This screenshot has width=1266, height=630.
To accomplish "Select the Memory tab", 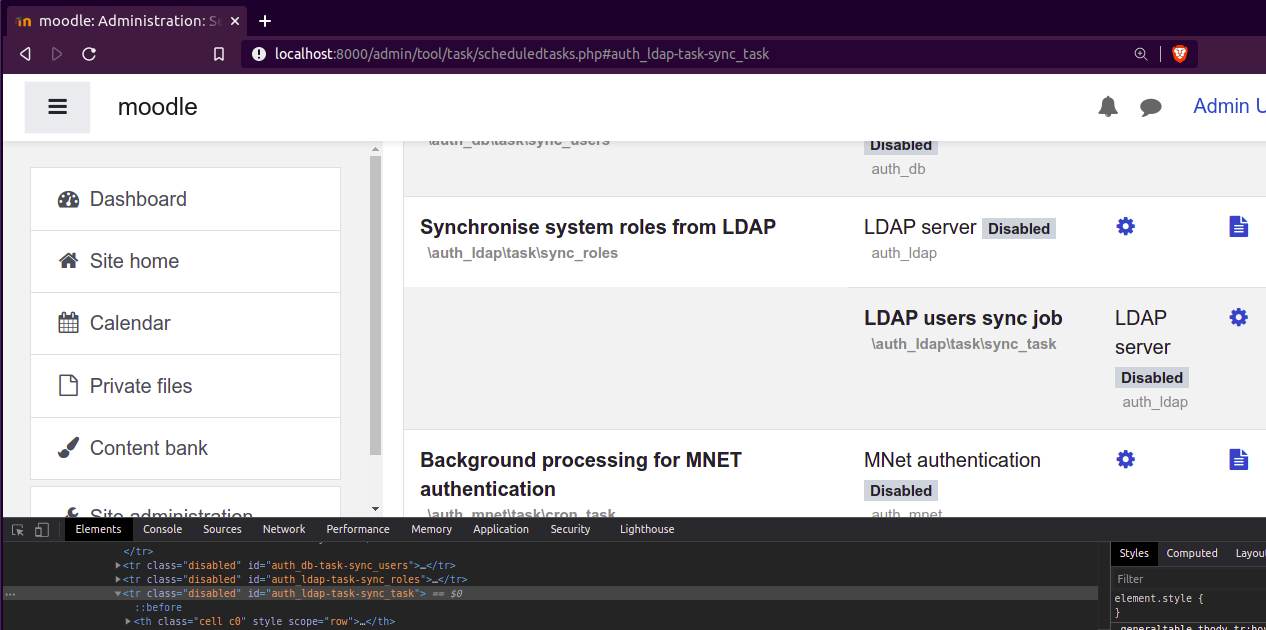I will point(431,529).
